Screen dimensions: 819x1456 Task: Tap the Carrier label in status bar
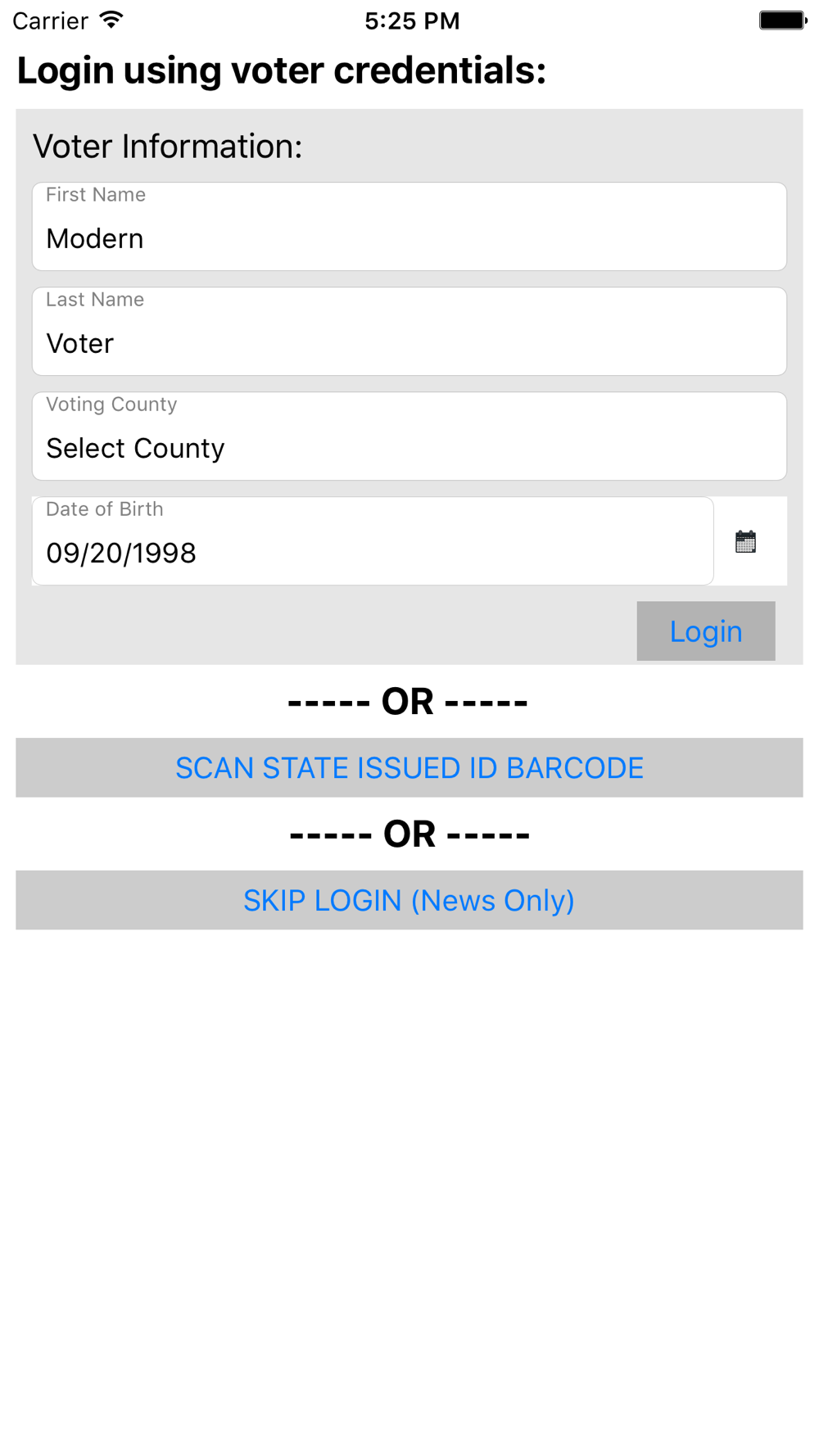[51, 20]
